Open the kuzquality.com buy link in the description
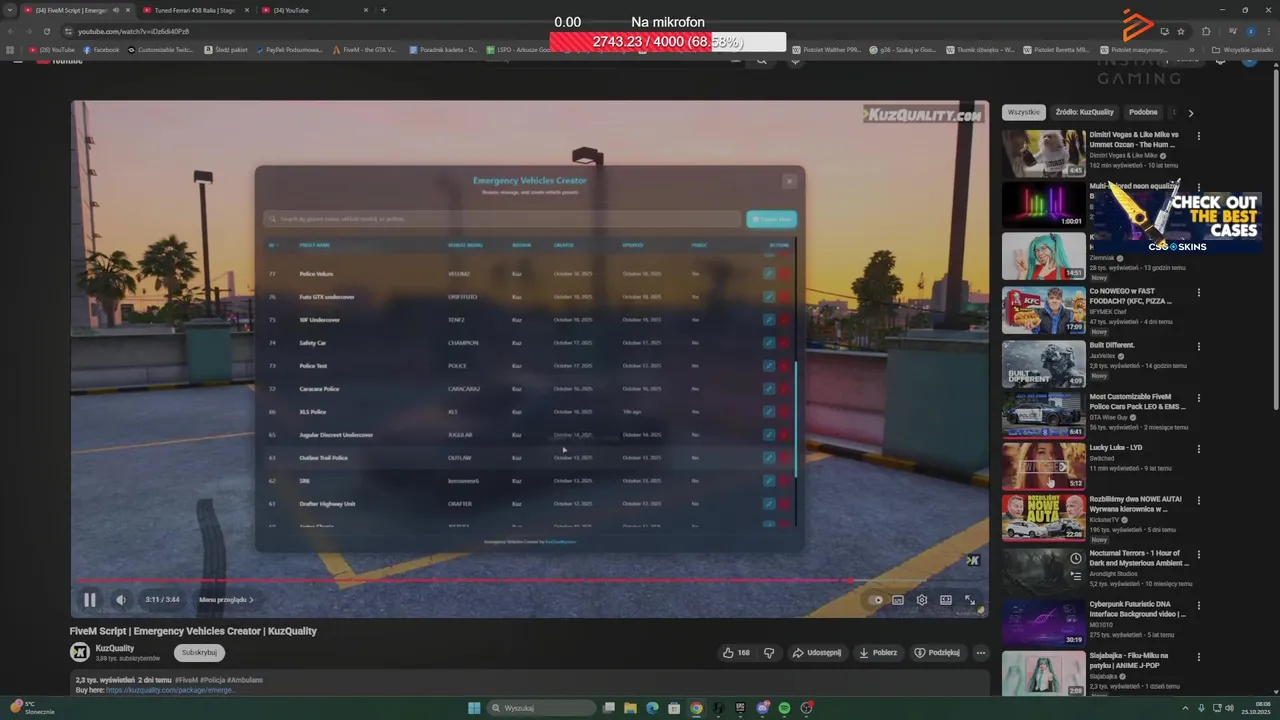Screen dimensions: 1280x720 (171, 690)
